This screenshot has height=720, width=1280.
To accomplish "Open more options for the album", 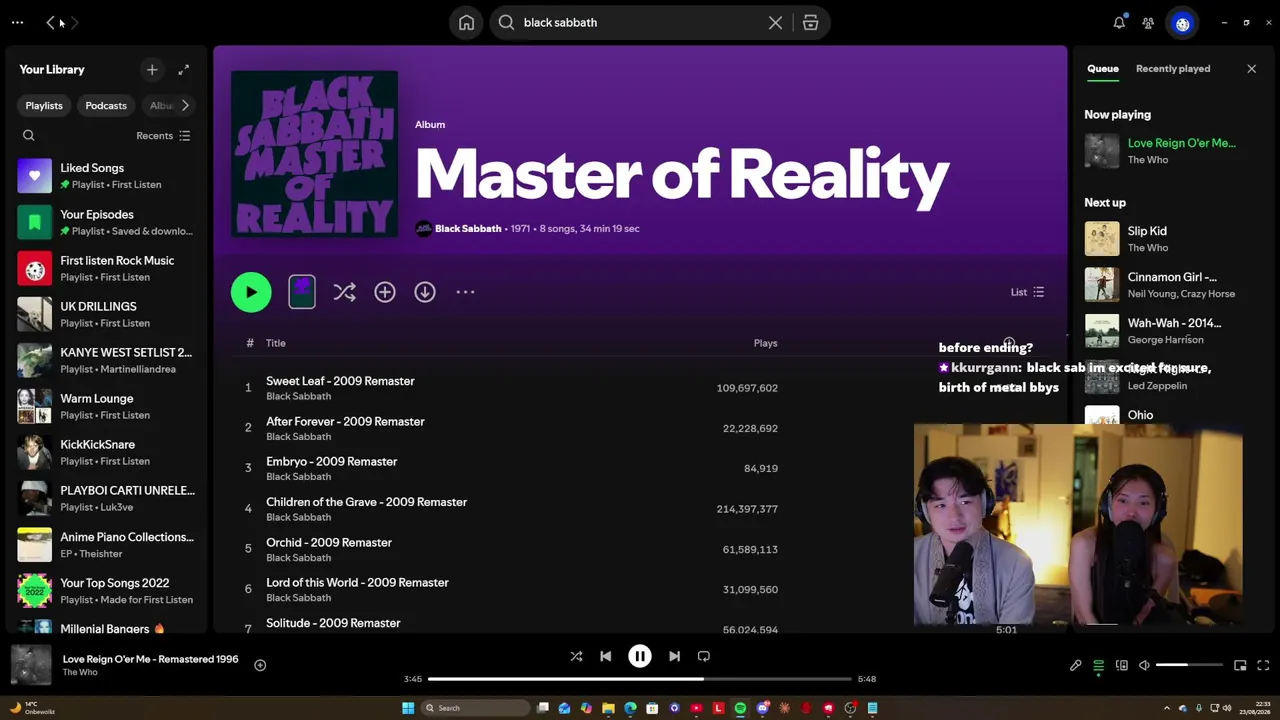I will 465,292.
